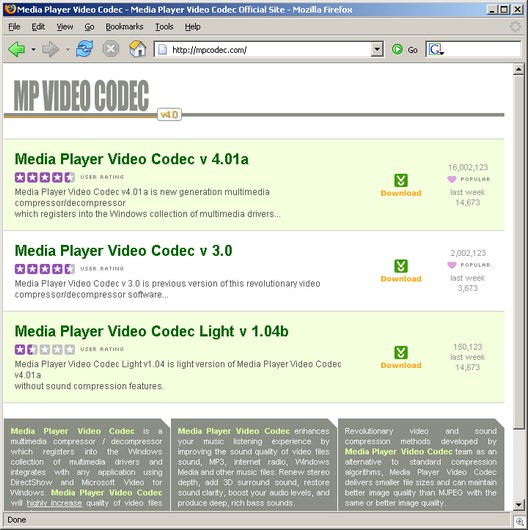
Task: Click the green Go button
Action: [x=405, y=50]
